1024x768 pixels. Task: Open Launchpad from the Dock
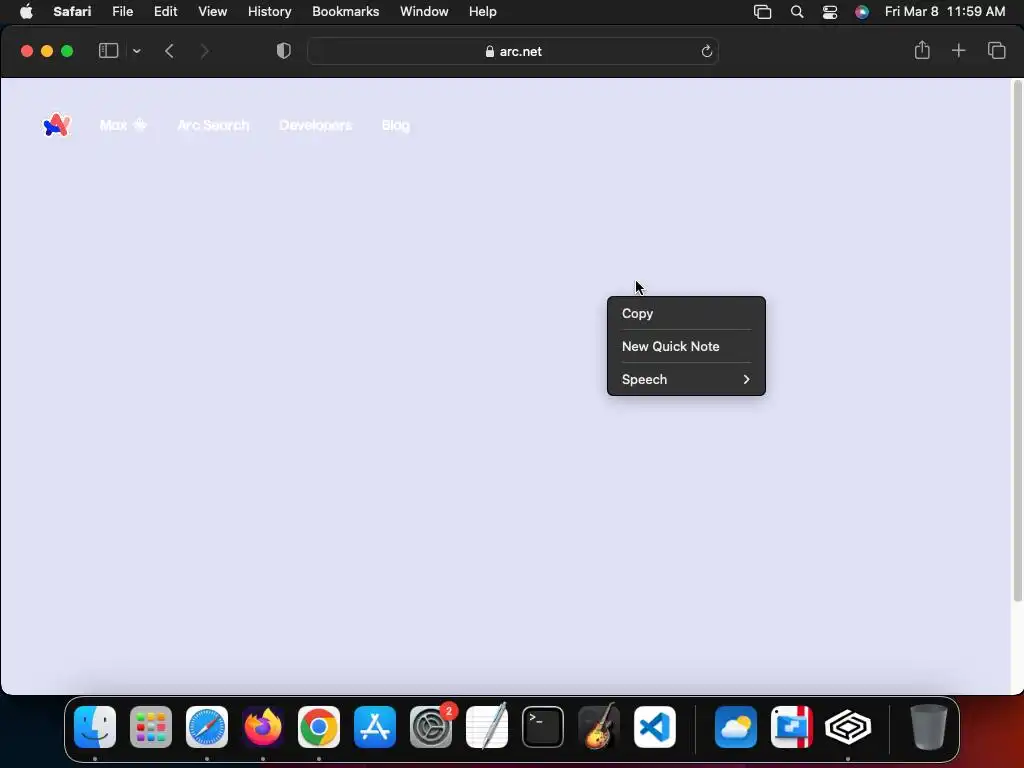(151, 727)
